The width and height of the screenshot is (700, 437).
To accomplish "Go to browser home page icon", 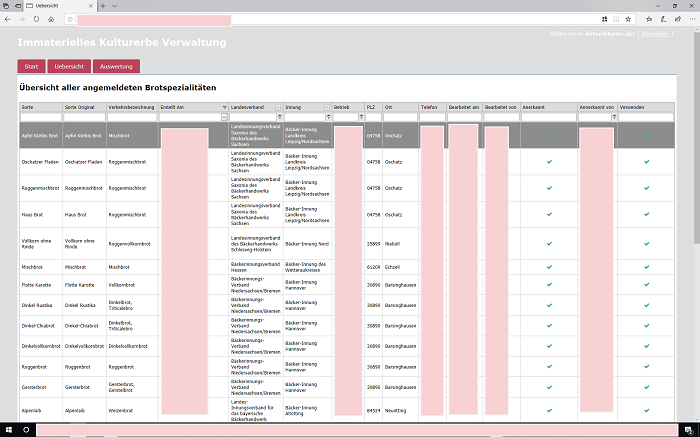I will (52, 19).
